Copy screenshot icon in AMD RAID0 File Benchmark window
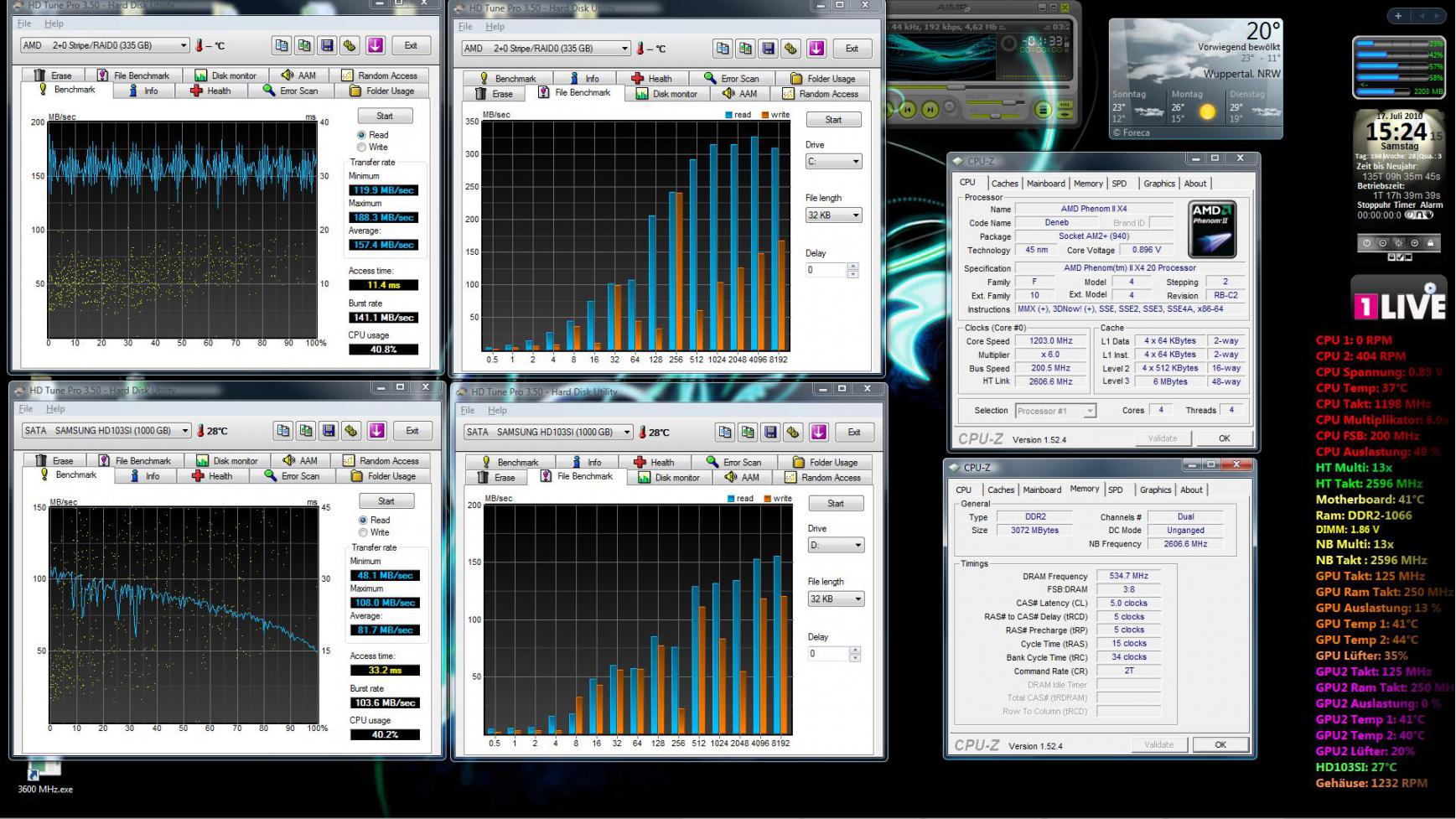 click(745, 49)
